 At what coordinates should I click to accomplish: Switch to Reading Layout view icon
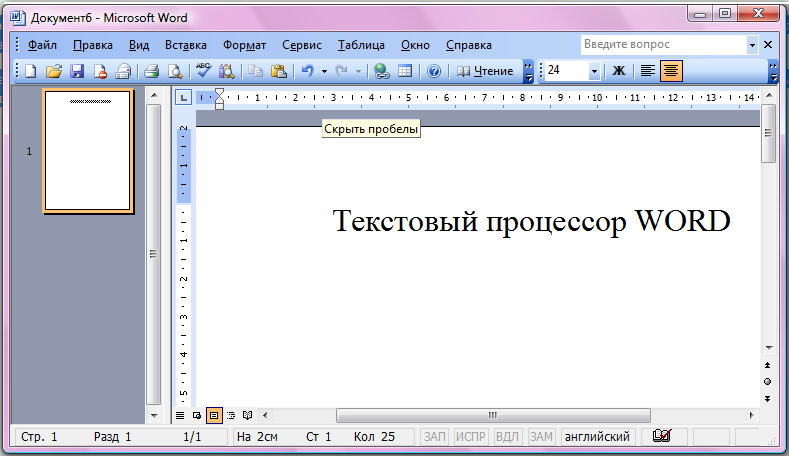point(248,415)
